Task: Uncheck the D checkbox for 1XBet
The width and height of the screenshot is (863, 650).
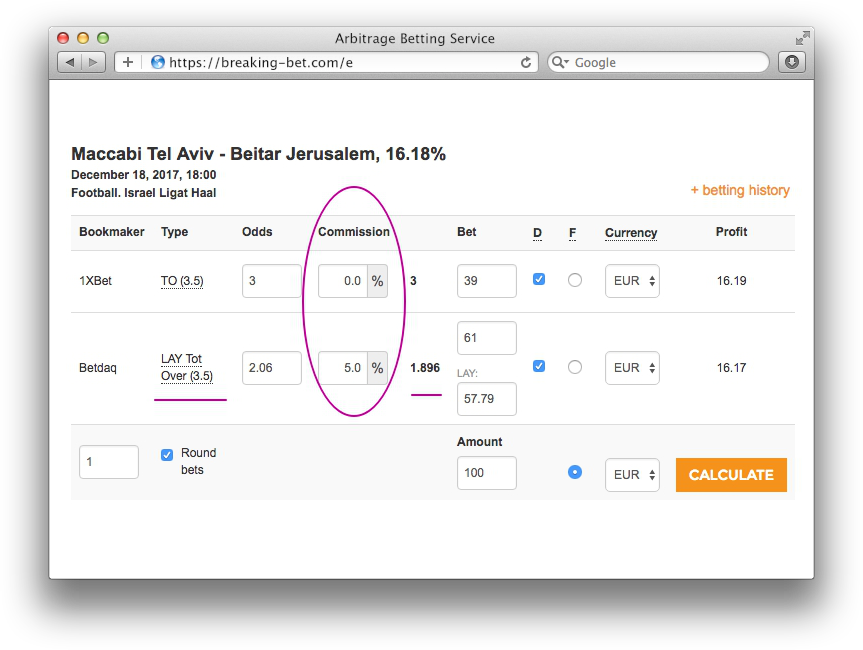Action: click(539, 280)
